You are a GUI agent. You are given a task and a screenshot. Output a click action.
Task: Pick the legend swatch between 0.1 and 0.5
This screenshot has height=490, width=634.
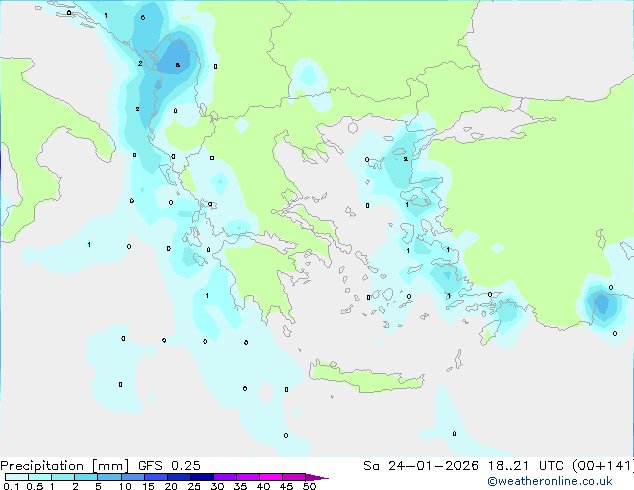tap(17, 477)
